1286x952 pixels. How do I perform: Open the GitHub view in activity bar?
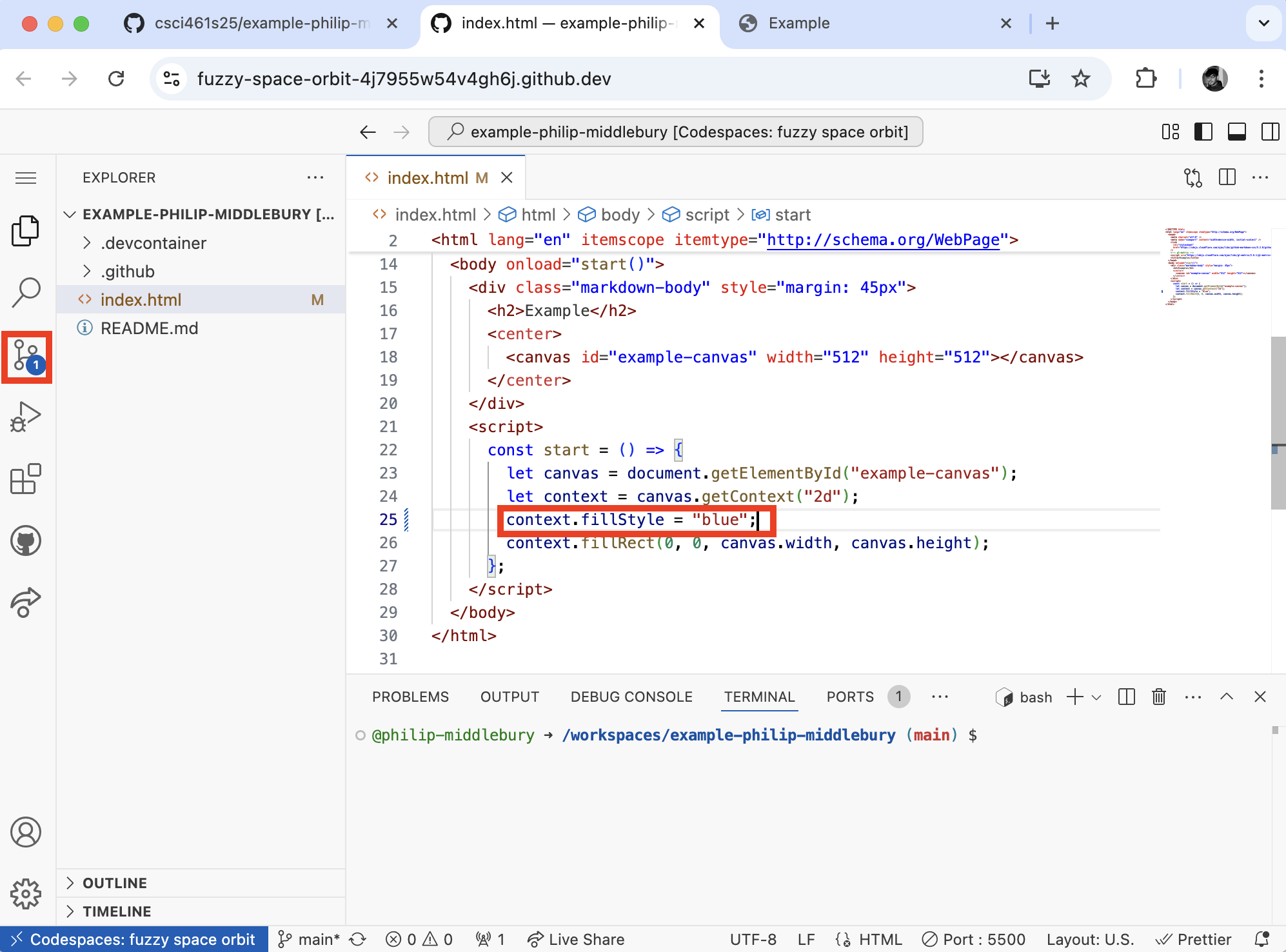coord(26,541)
